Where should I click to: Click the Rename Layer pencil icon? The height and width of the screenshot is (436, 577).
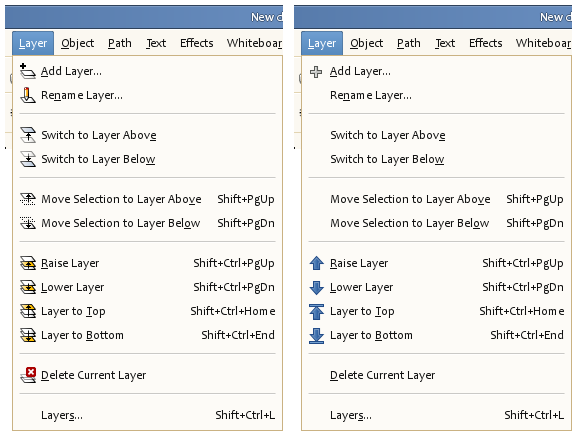point(28,95)
